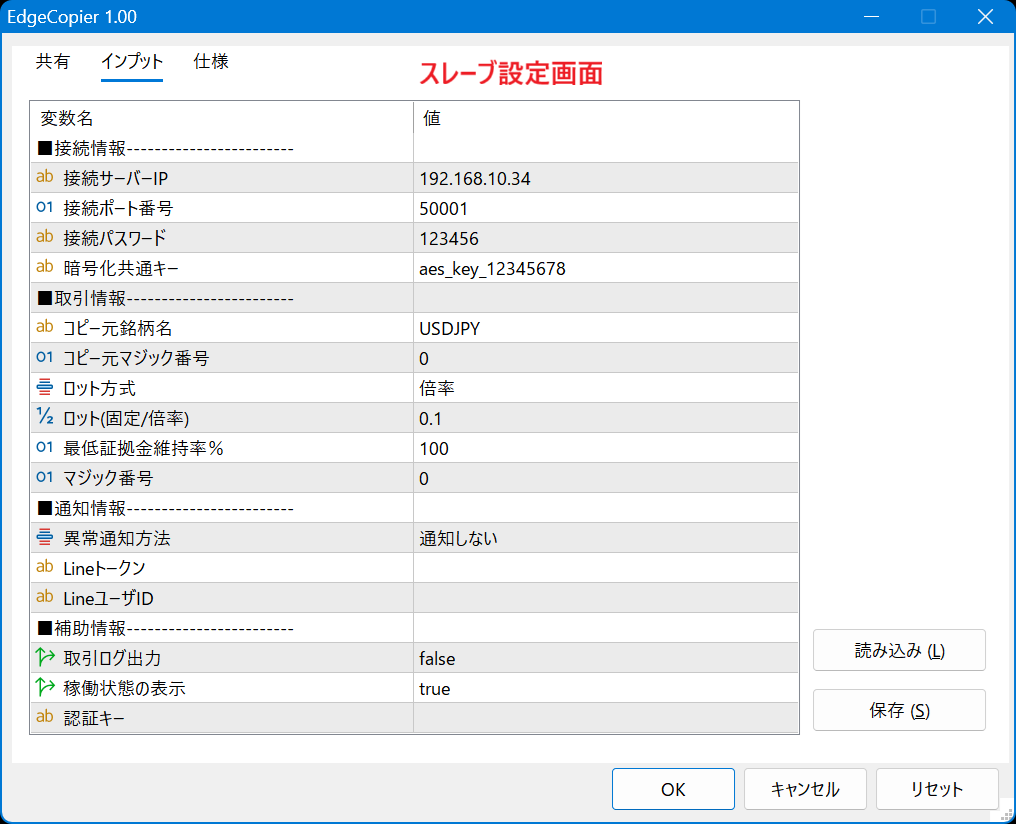Edit the server IP value 192.168.10.34
The image size is (1016, 824).
tap(606, 178)
